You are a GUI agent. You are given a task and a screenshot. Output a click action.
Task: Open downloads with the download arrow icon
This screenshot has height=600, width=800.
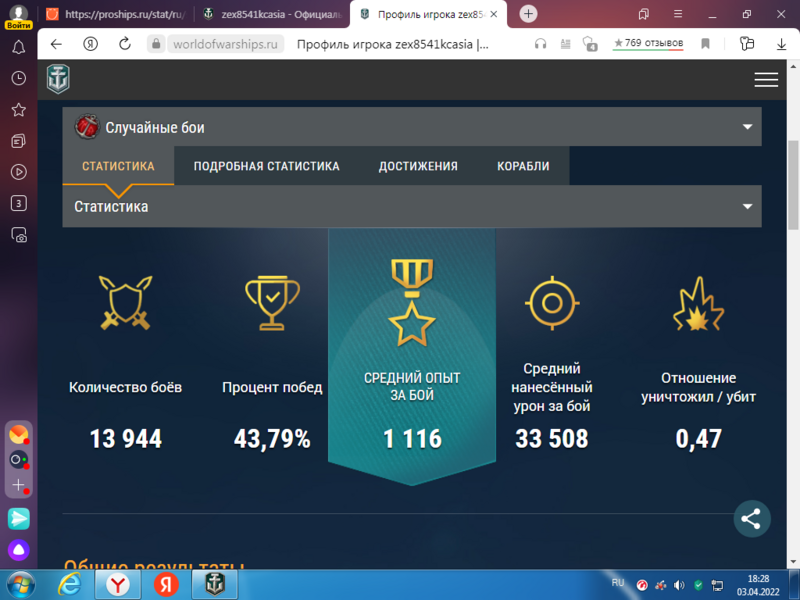click(x=781, y=44)
